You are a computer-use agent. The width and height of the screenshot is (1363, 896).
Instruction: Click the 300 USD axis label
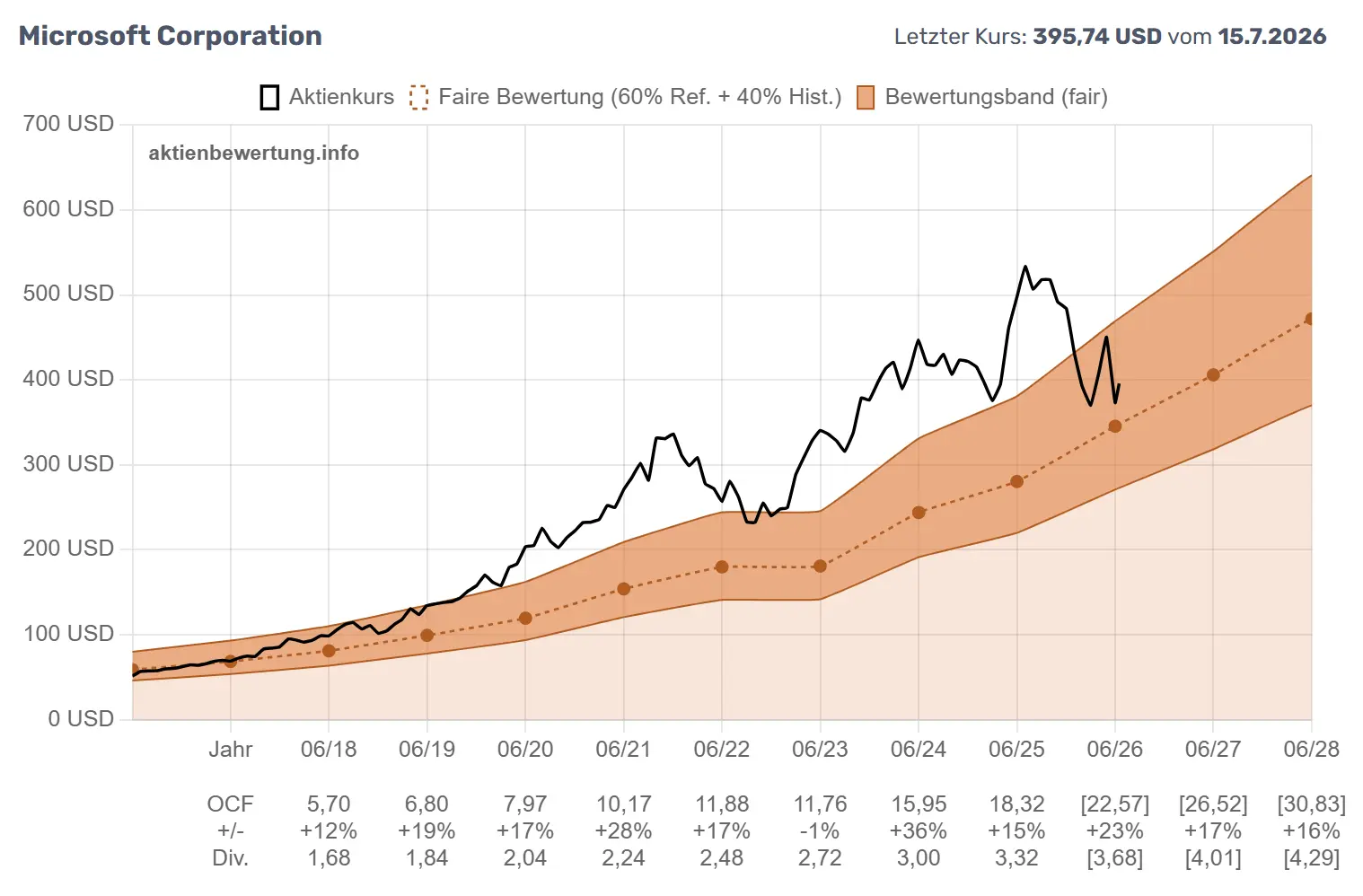coord(68,463)
